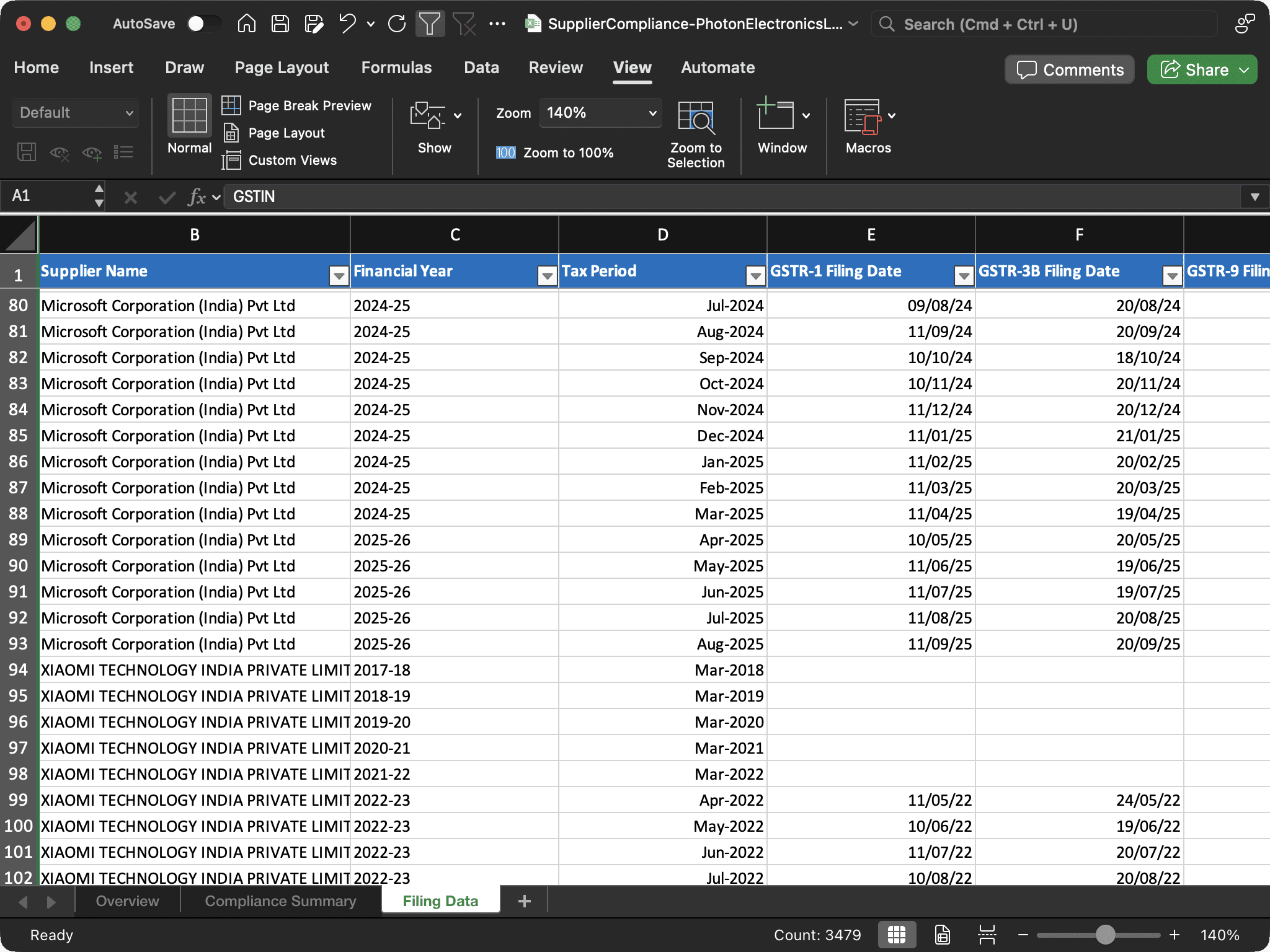Select Normal workbook view
The image size is (1270, 952).
coord(189,125)
